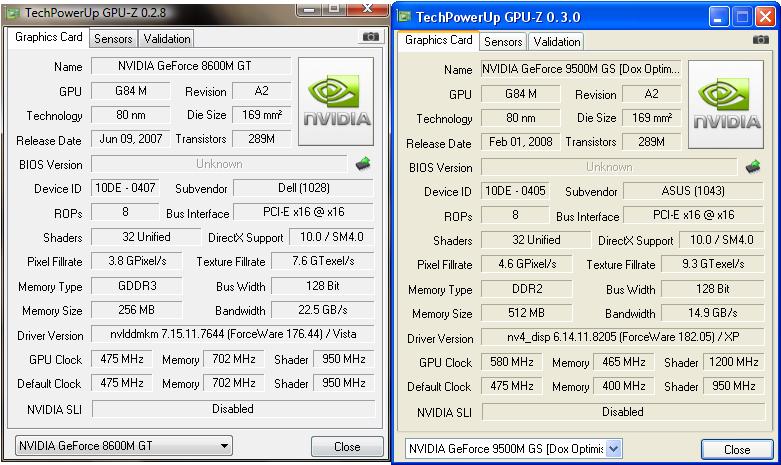Close GPU-Z 0.2.8 with title bar X
The image size is (781, 465).
(x=367, y=9)
